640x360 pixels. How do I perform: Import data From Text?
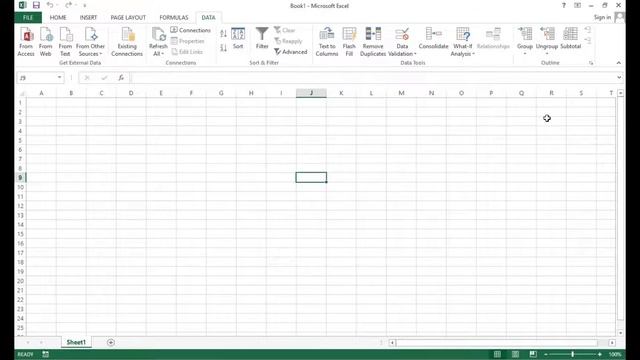pos(65,42)
